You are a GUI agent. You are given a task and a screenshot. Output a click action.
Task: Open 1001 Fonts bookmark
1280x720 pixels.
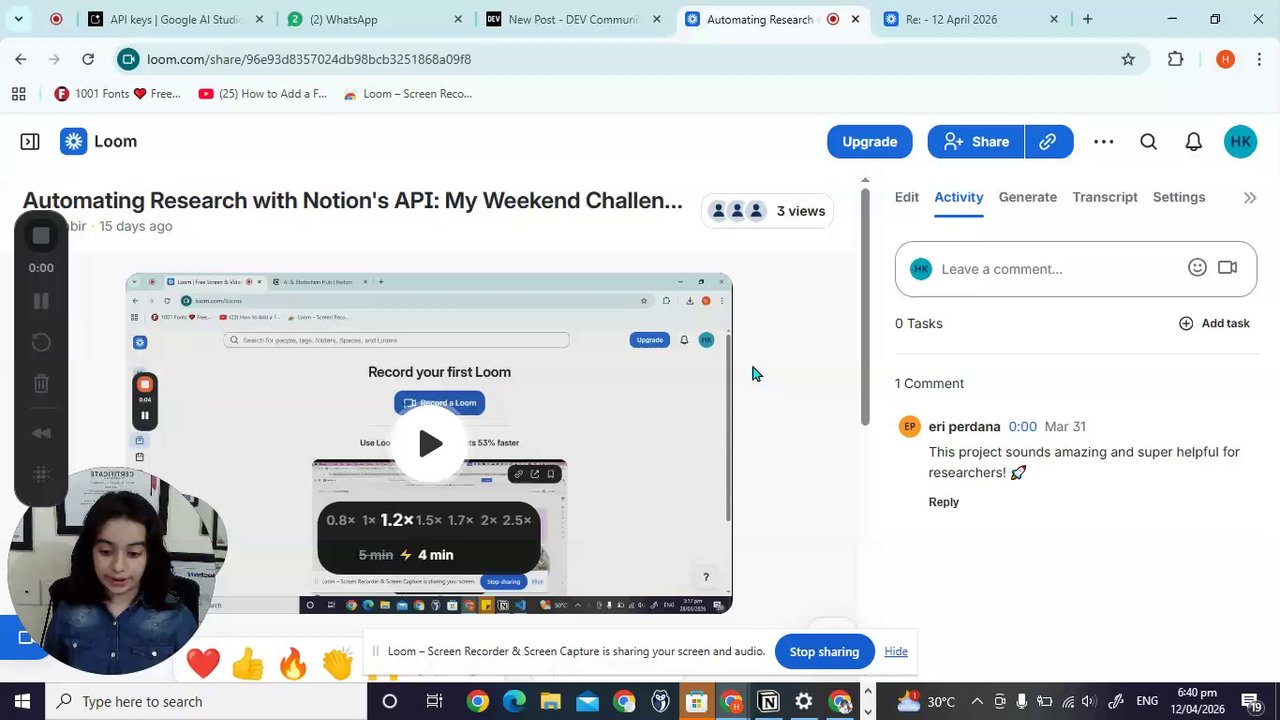pos(117,94)
